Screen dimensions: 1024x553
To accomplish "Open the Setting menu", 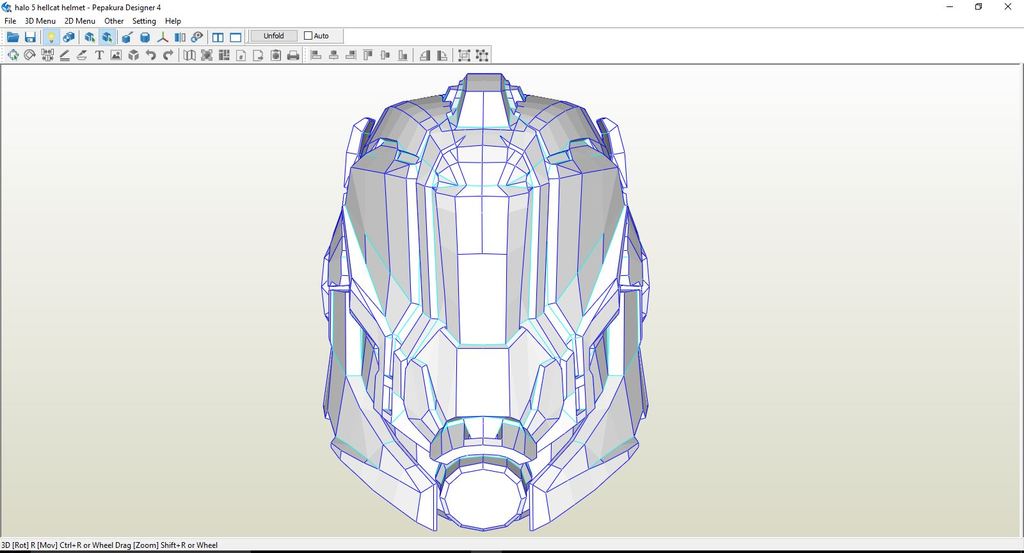I will [144, 21].
